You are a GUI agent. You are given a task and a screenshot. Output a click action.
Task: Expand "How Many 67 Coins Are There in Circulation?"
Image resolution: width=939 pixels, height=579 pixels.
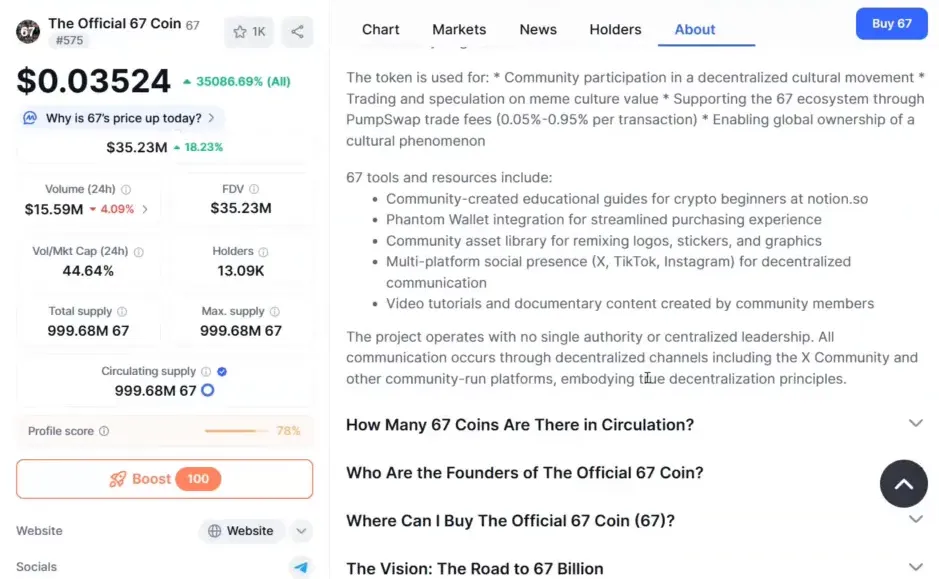coord(916,424)
